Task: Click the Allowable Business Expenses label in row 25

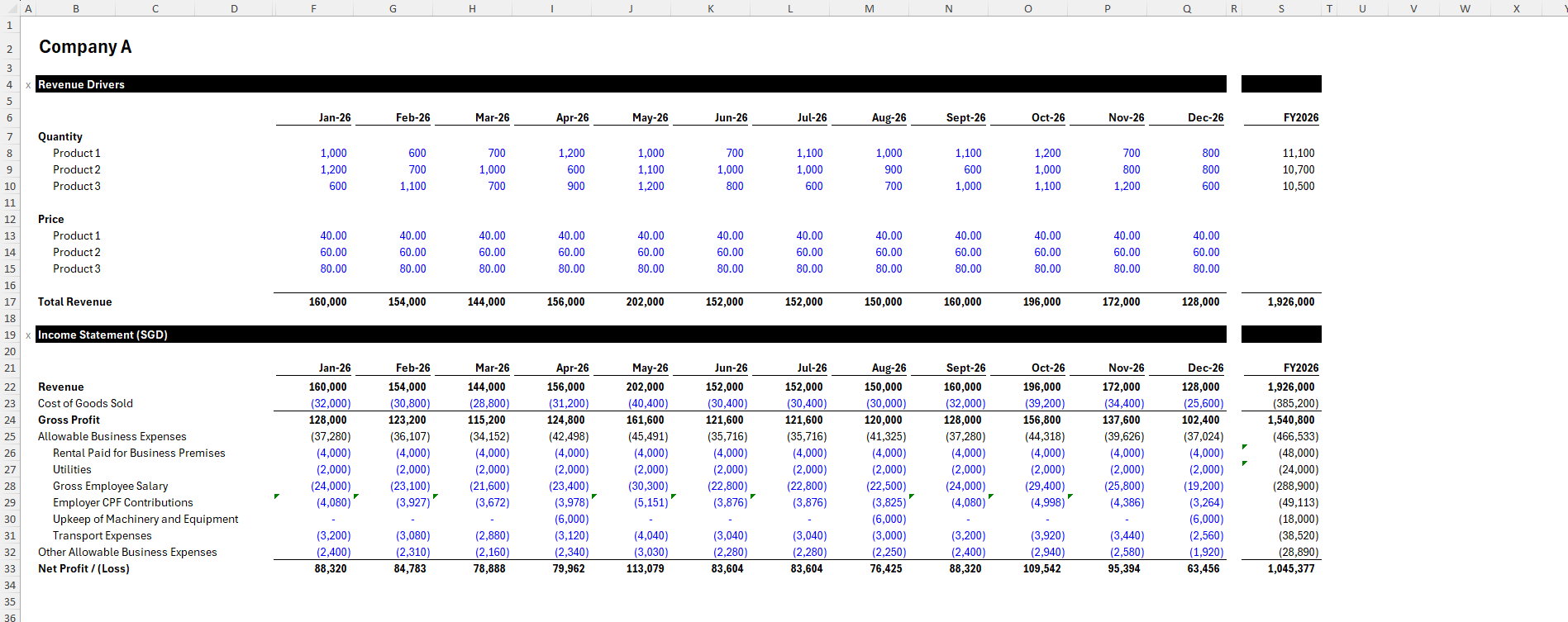Action: [112, 436]
